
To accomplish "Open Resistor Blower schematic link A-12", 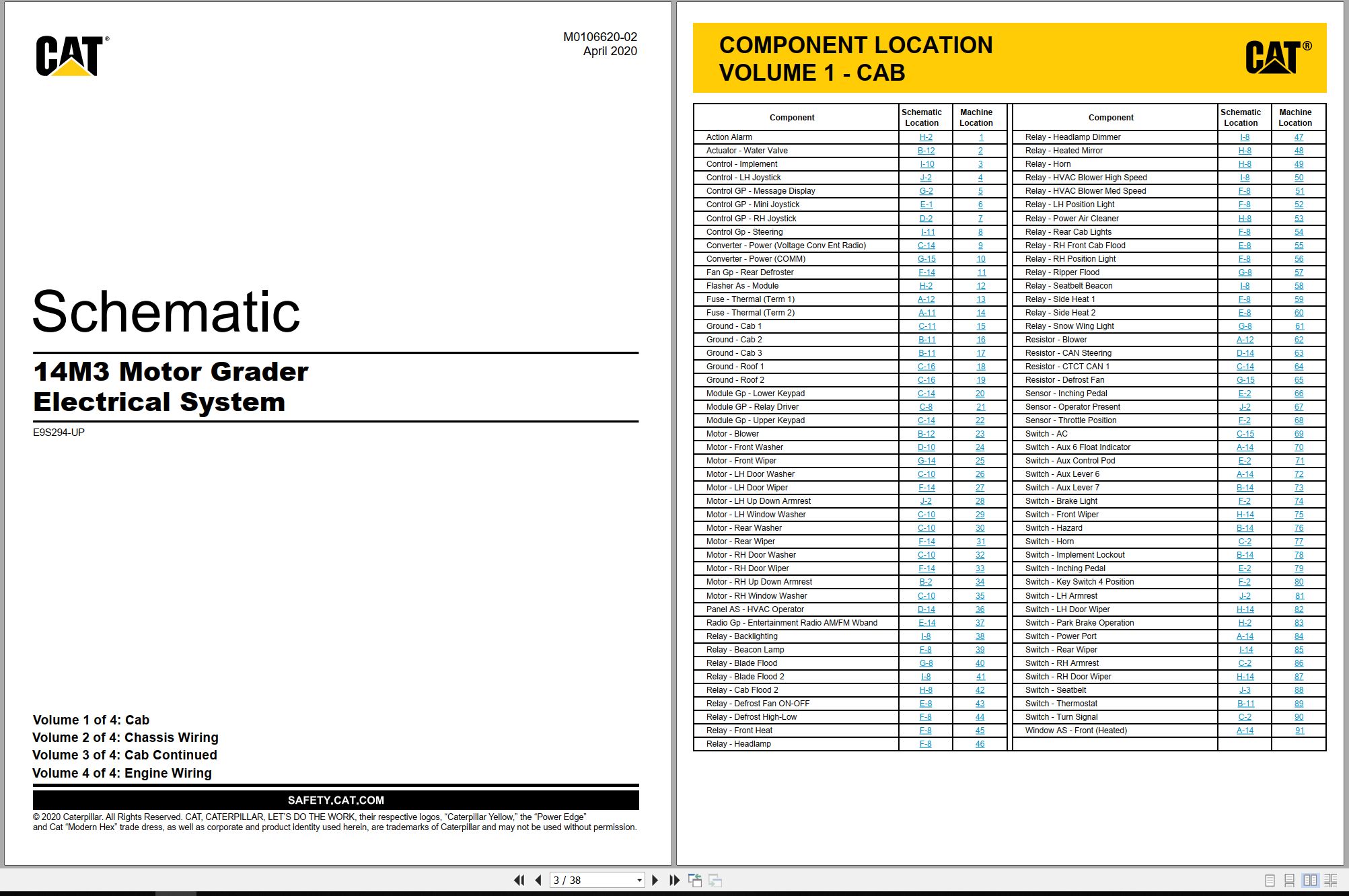I will click(x=1245, y=340).
